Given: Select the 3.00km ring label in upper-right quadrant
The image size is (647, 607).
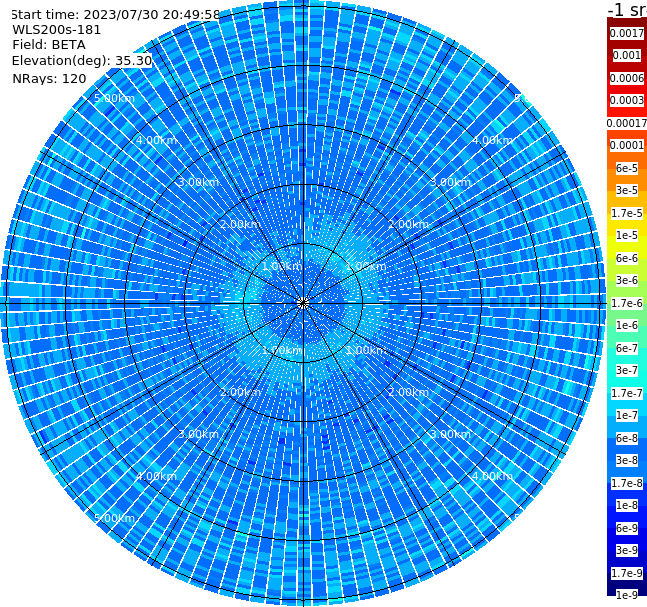Looking at the screenshot, I should coord(450,182).
